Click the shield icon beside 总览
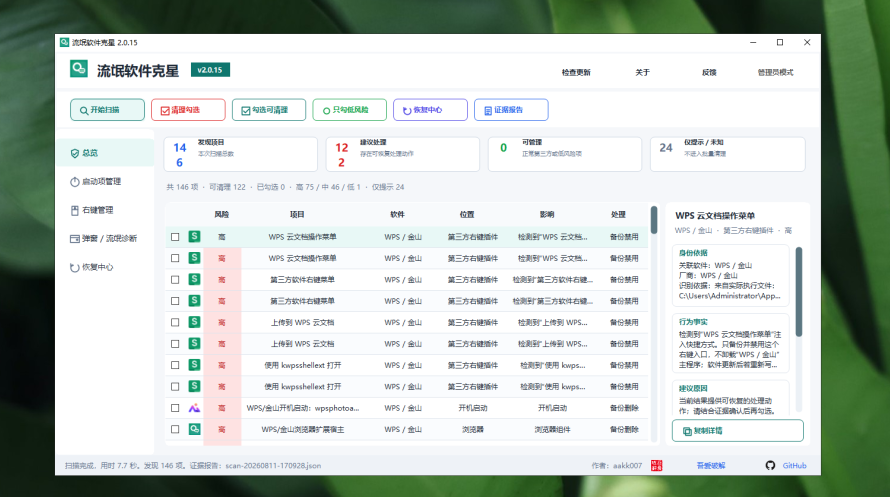Image resolution: width=890 pixels, height=497 pixels. click(x=74, y=153)
